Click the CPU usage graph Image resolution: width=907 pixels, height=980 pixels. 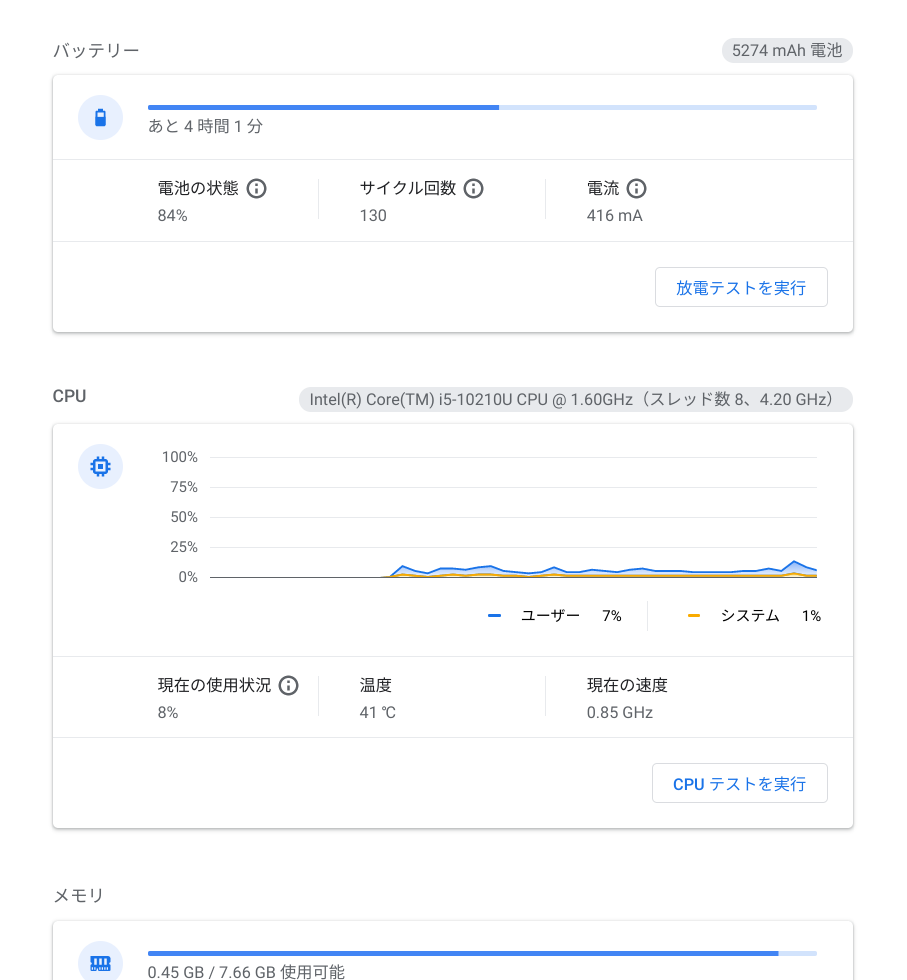click(x=513, y=518)
